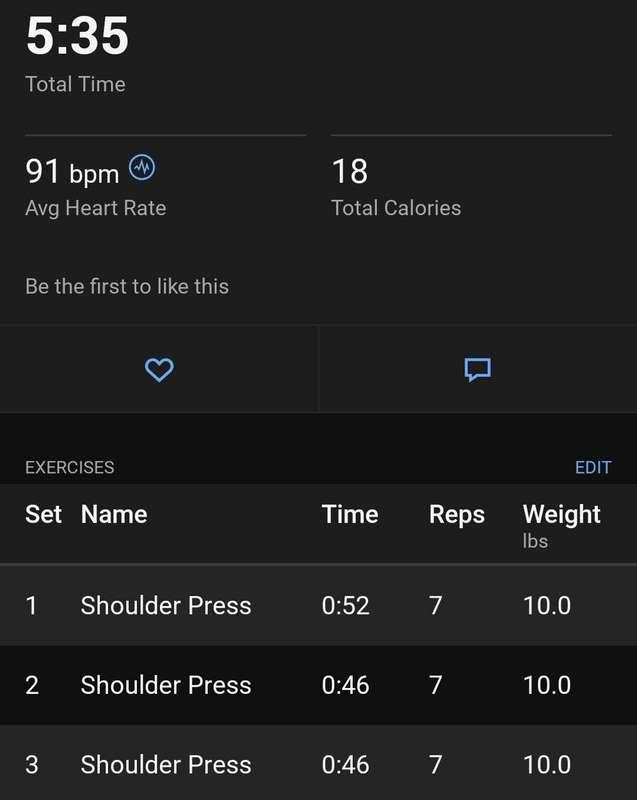Choose set 3 Shoulder Press exercise name
637x800 pixels.
pos(166,765)
